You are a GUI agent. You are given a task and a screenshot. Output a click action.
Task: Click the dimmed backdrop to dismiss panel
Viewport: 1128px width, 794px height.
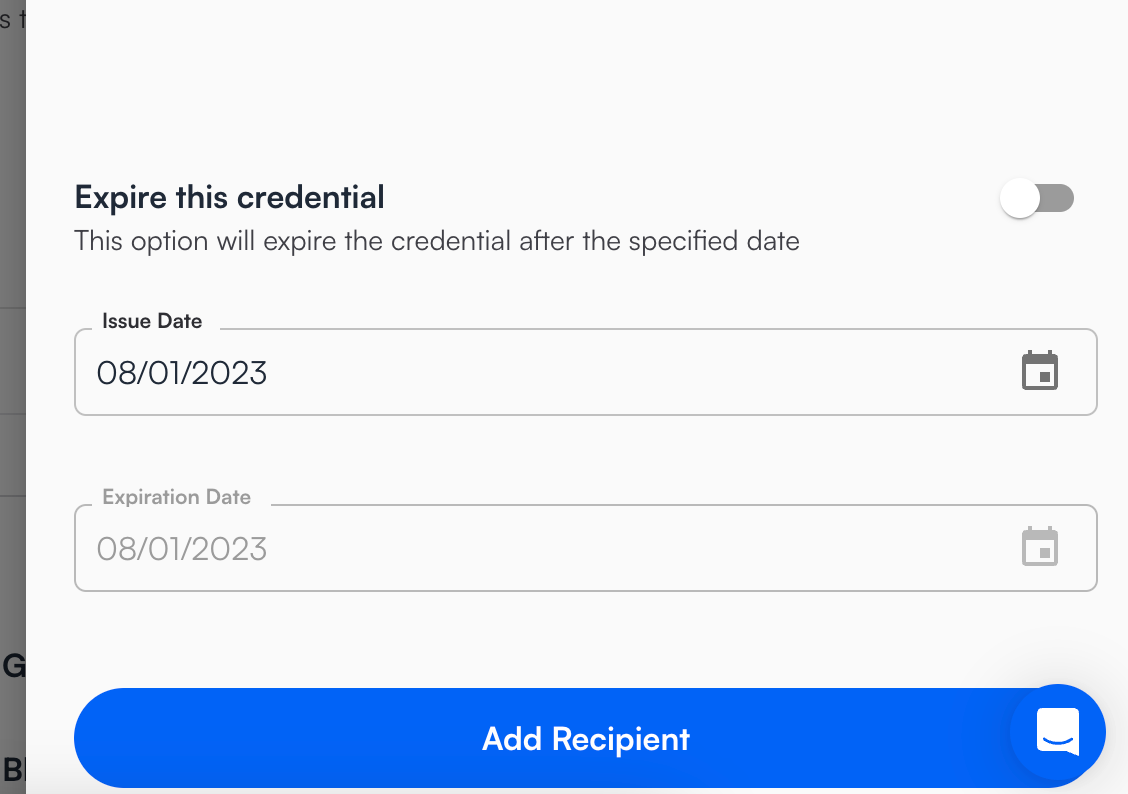[11, 400]
